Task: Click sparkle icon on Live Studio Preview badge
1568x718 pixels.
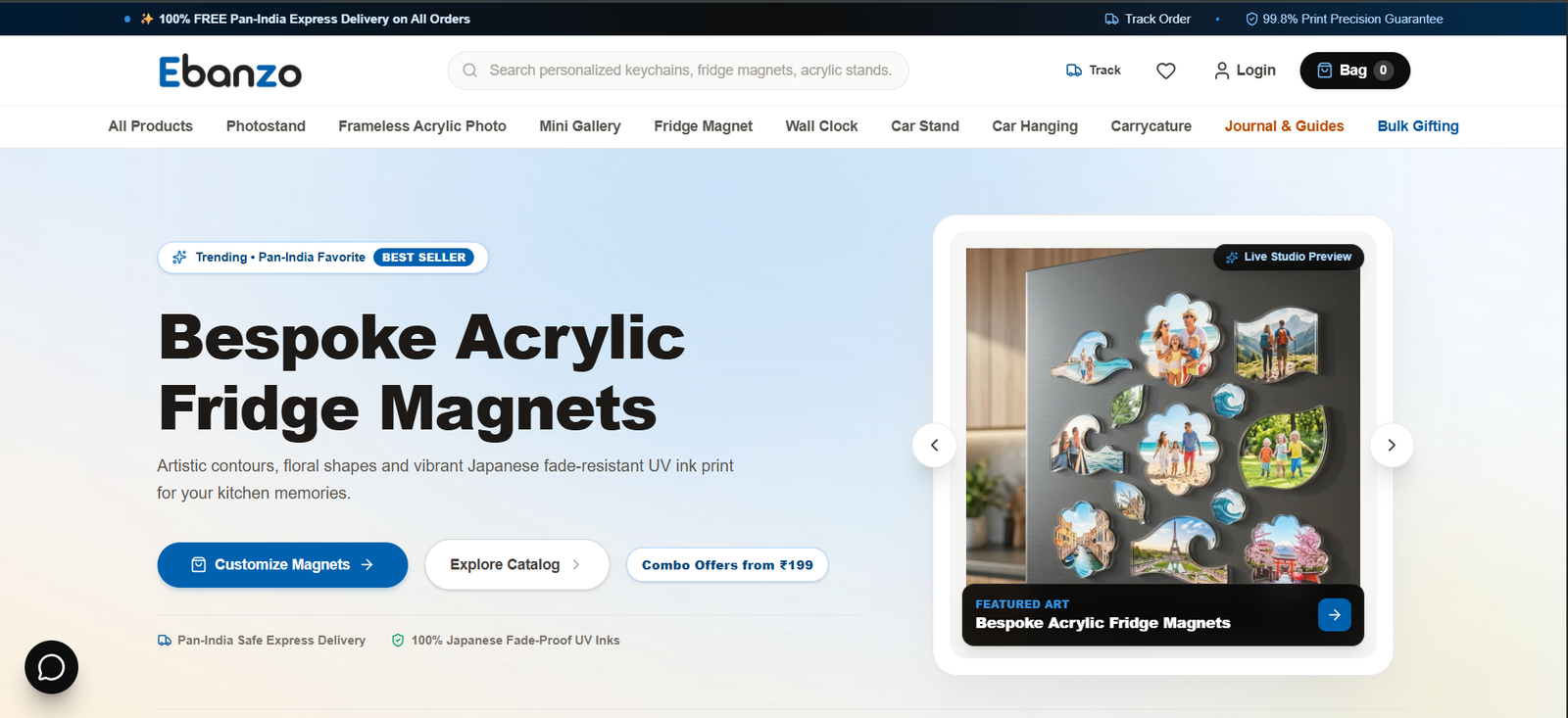Action: point(1232,257)
